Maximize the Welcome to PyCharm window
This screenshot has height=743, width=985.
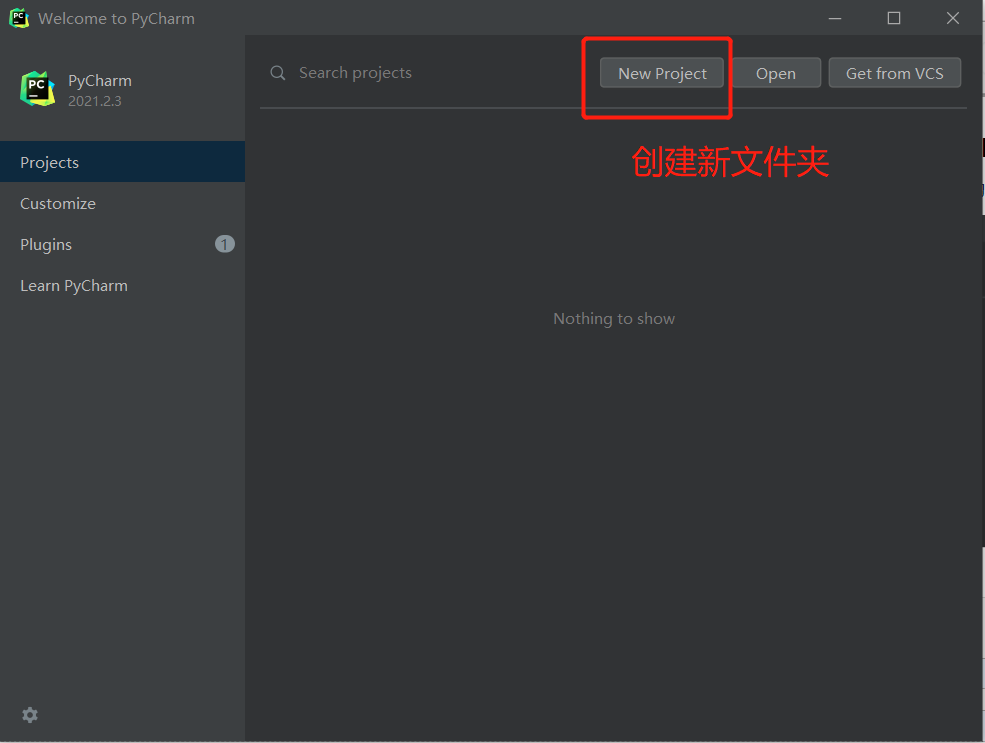click(894, 18)
